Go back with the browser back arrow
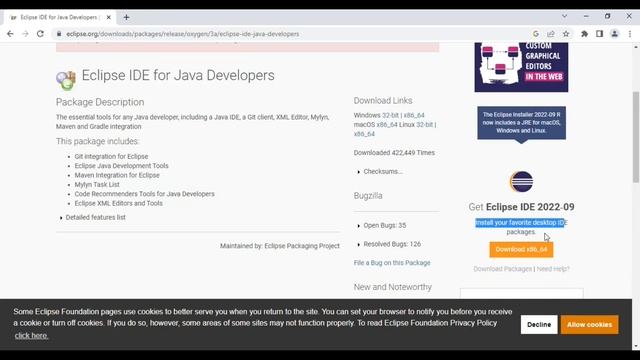This screenshot has width=640, height=360. tap(10, 34)
